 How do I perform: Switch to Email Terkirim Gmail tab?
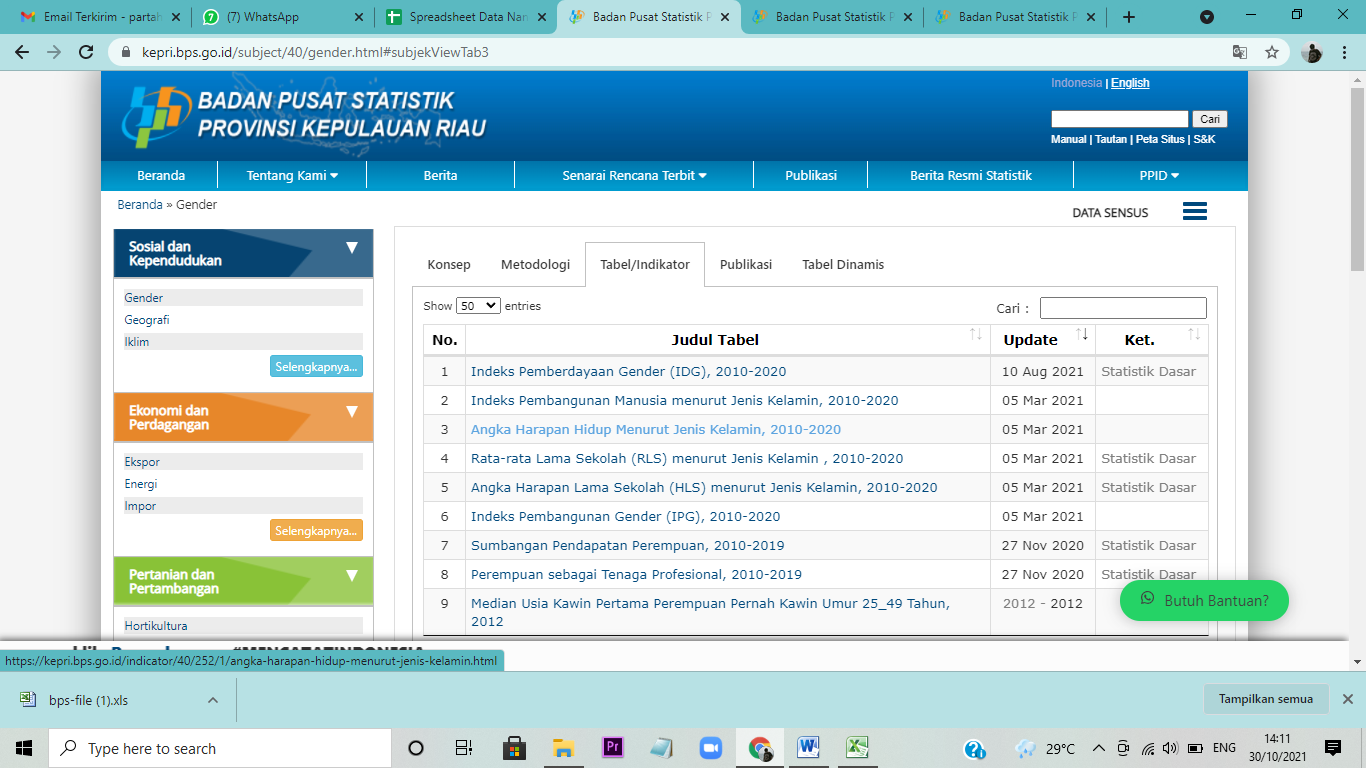coord(100,17)
